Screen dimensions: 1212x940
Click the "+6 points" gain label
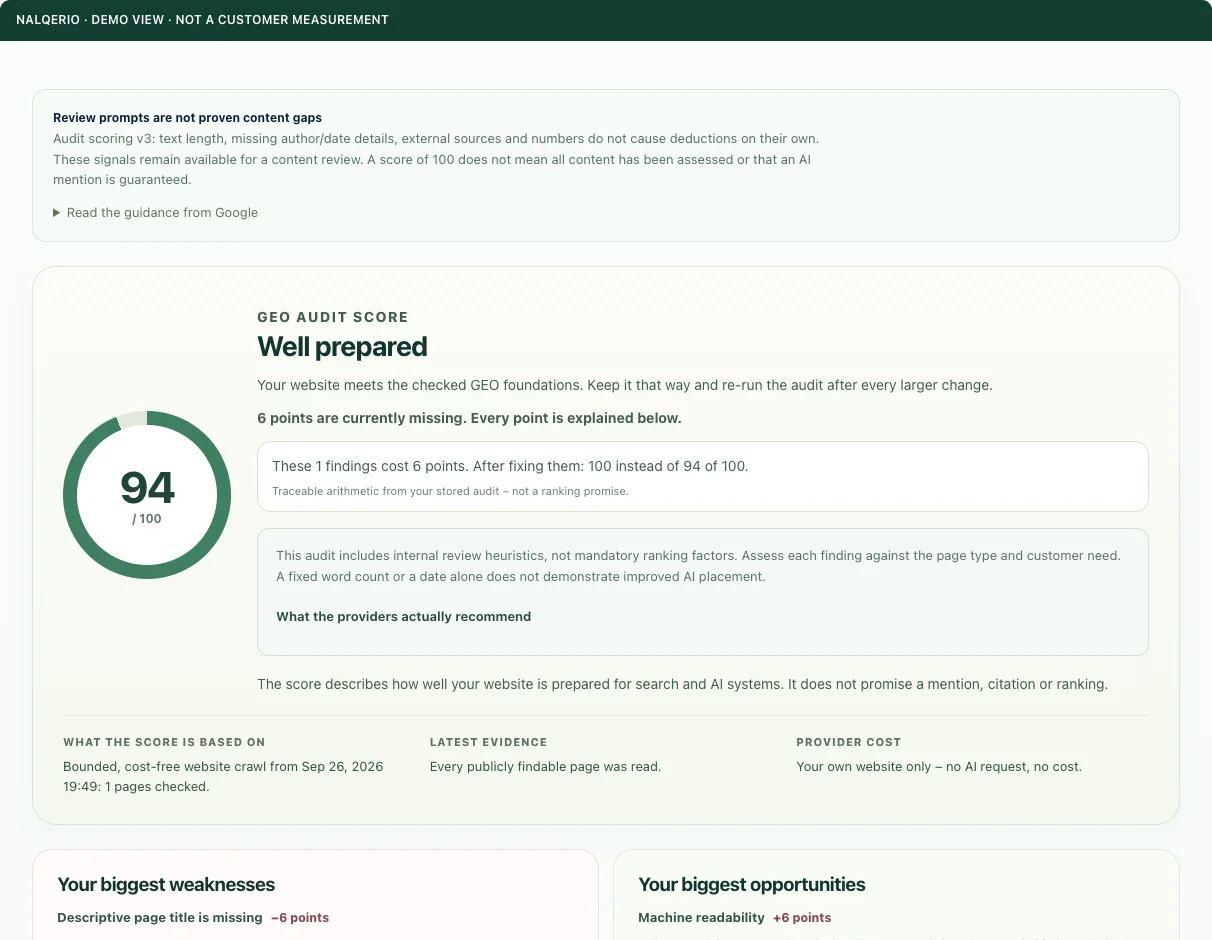point(802,917)
